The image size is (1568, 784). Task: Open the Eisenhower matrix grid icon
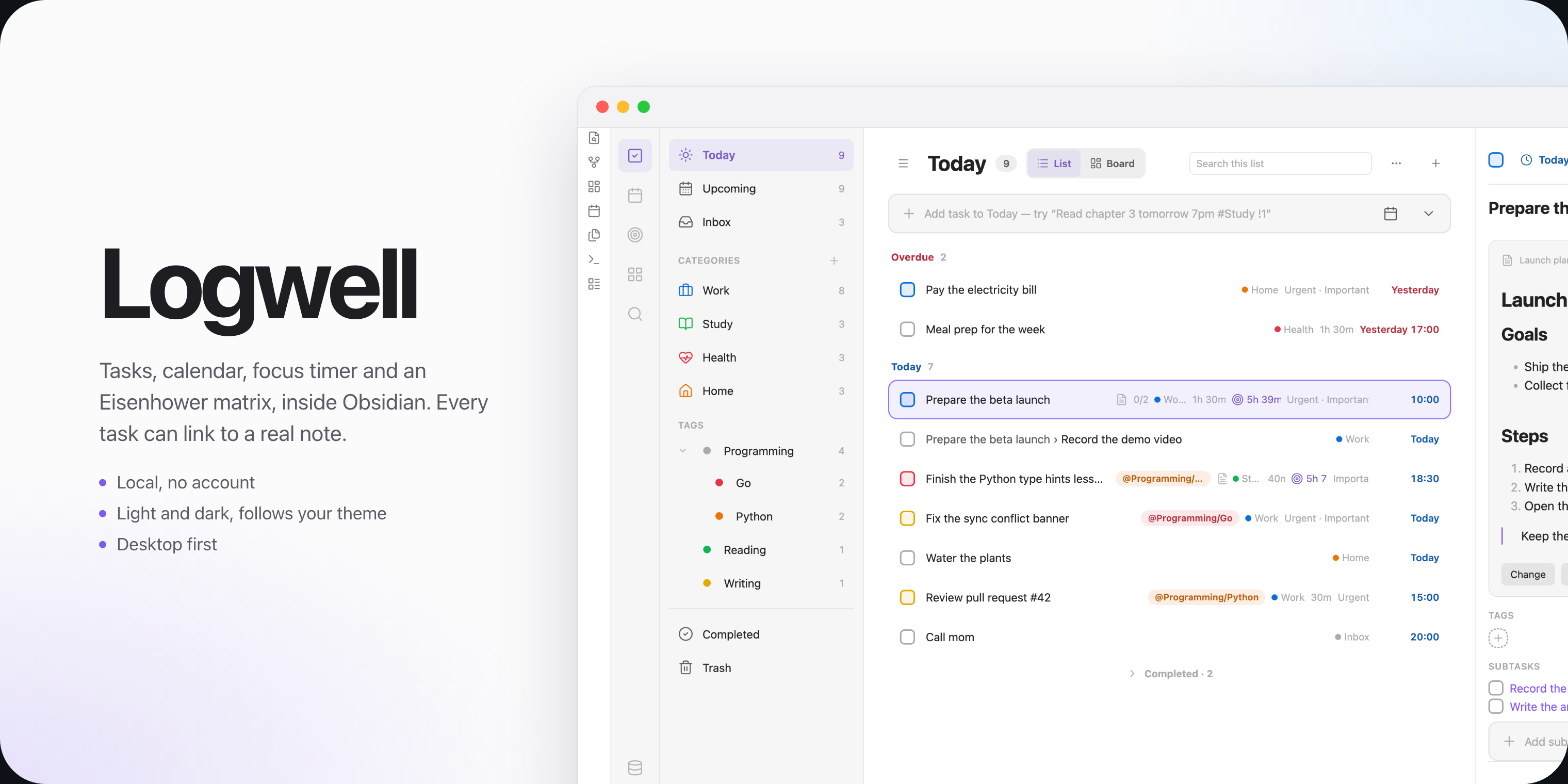click(635, 274)
